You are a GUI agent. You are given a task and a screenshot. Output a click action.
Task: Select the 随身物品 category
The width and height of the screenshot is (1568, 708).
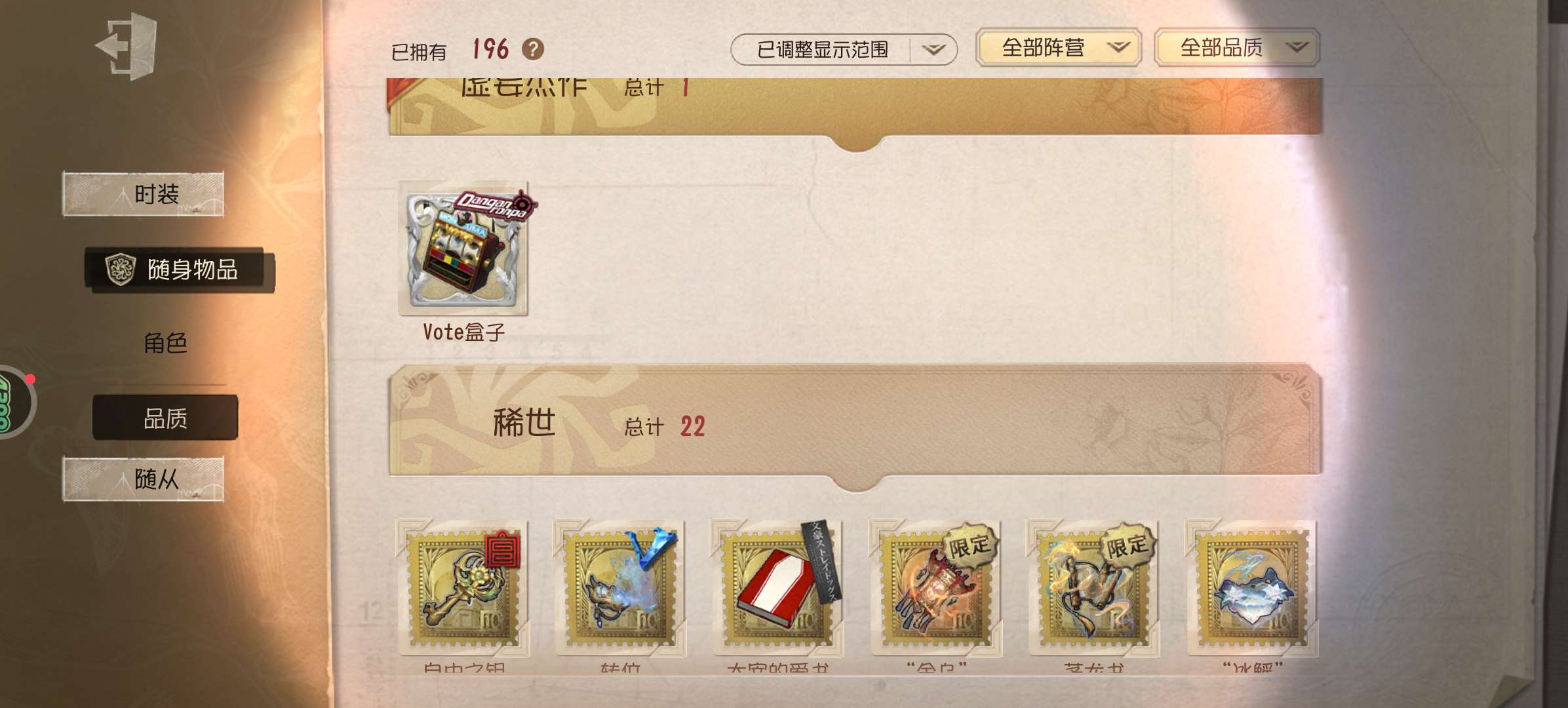coord(180,269)
